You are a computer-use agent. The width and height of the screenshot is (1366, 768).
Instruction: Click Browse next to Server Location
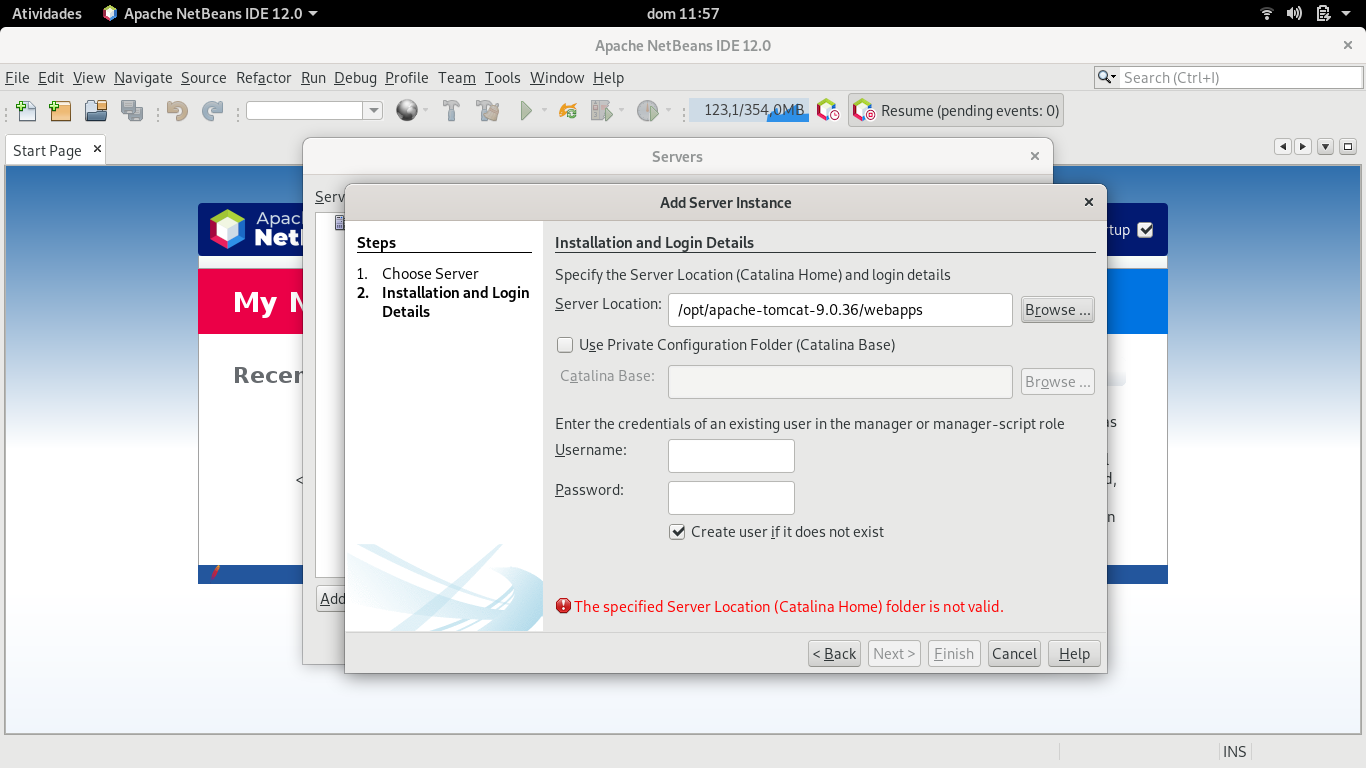click(1058, 310)
